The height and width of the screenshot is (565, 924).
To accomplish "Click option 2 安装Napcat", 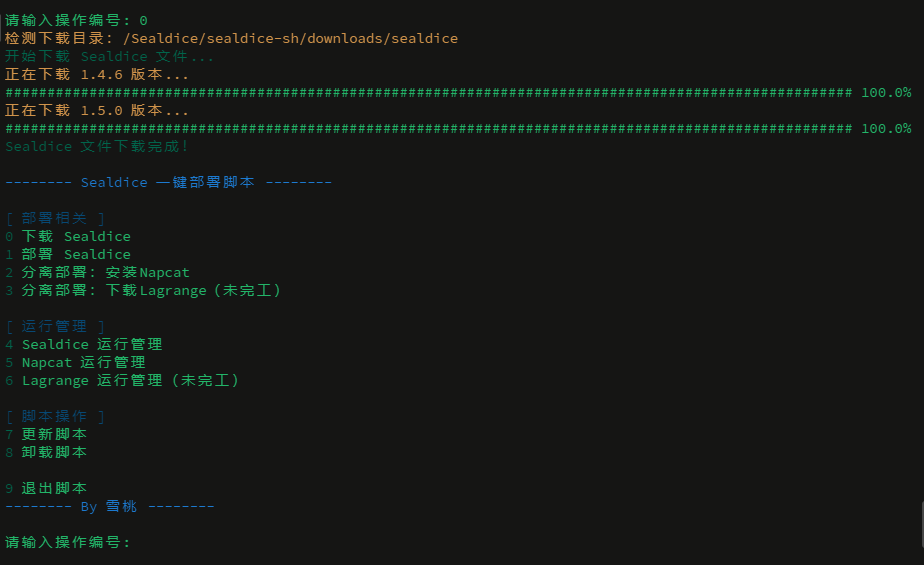I will (x=105, y=273).
